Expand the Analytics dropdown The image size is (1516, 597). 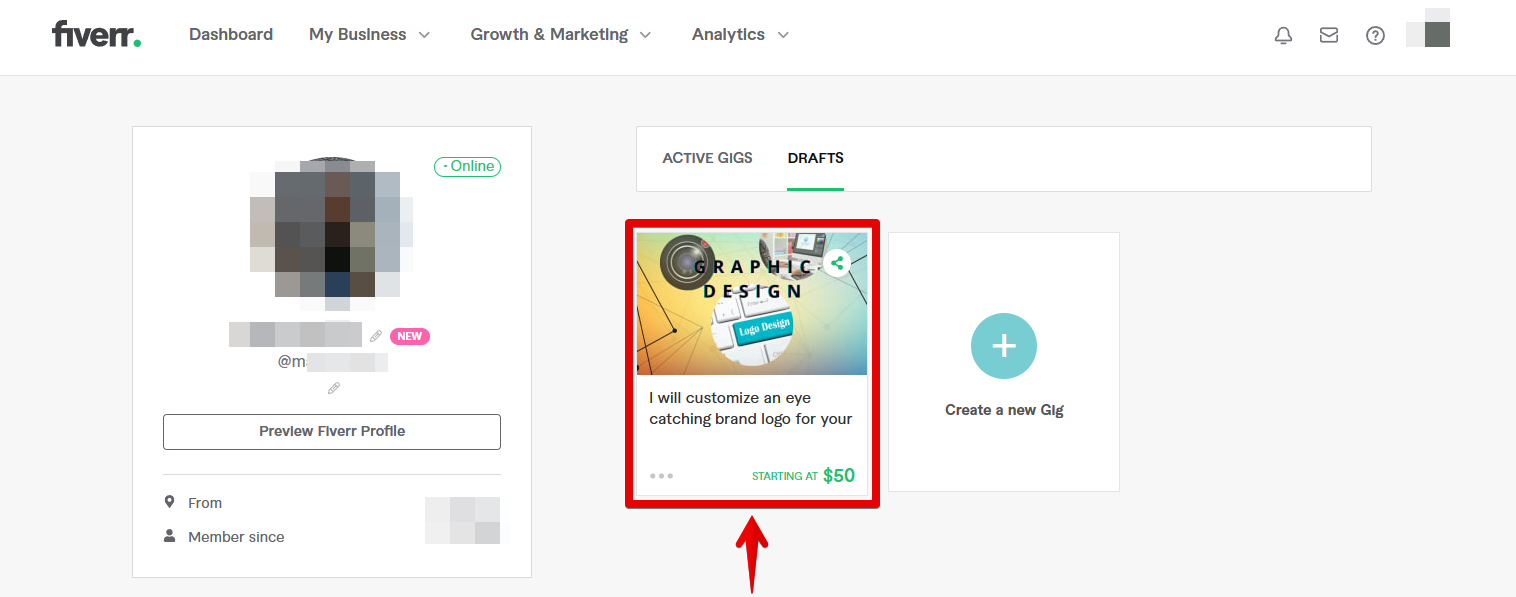click(740, 35)
